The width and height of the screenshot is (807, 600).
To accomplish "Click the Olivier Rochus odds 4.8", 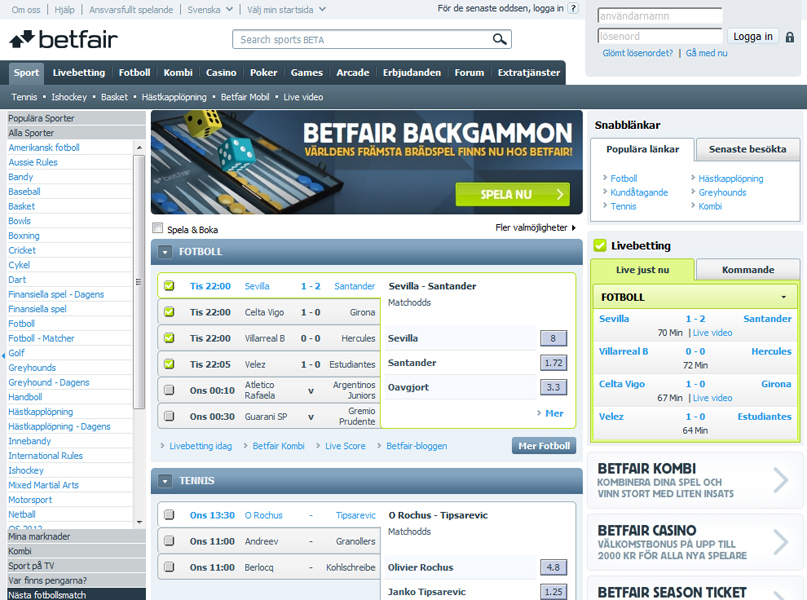I will click(x=553, y=567).
